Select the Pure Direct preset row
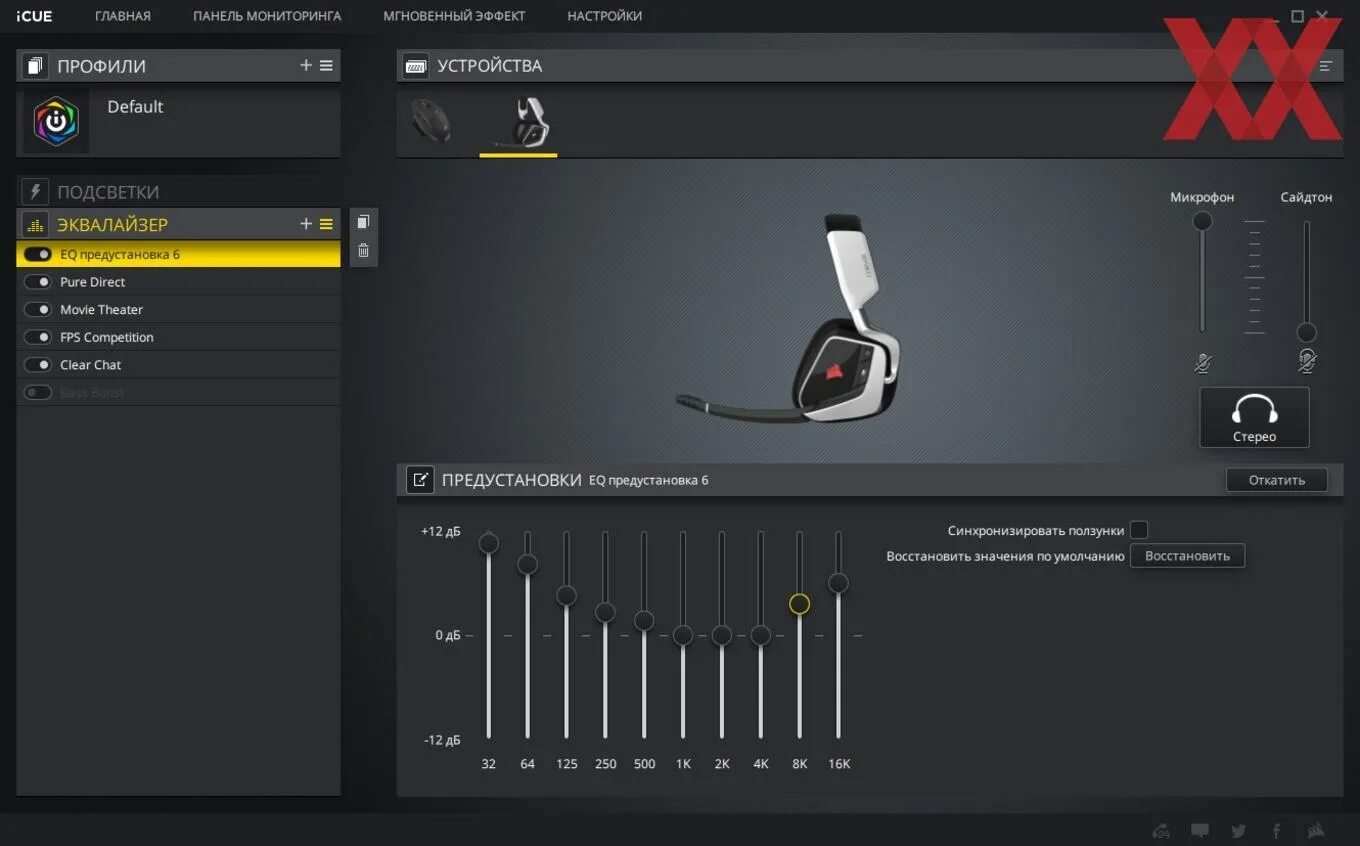This screenshot has height=846, width=1360. pos(178,282)
